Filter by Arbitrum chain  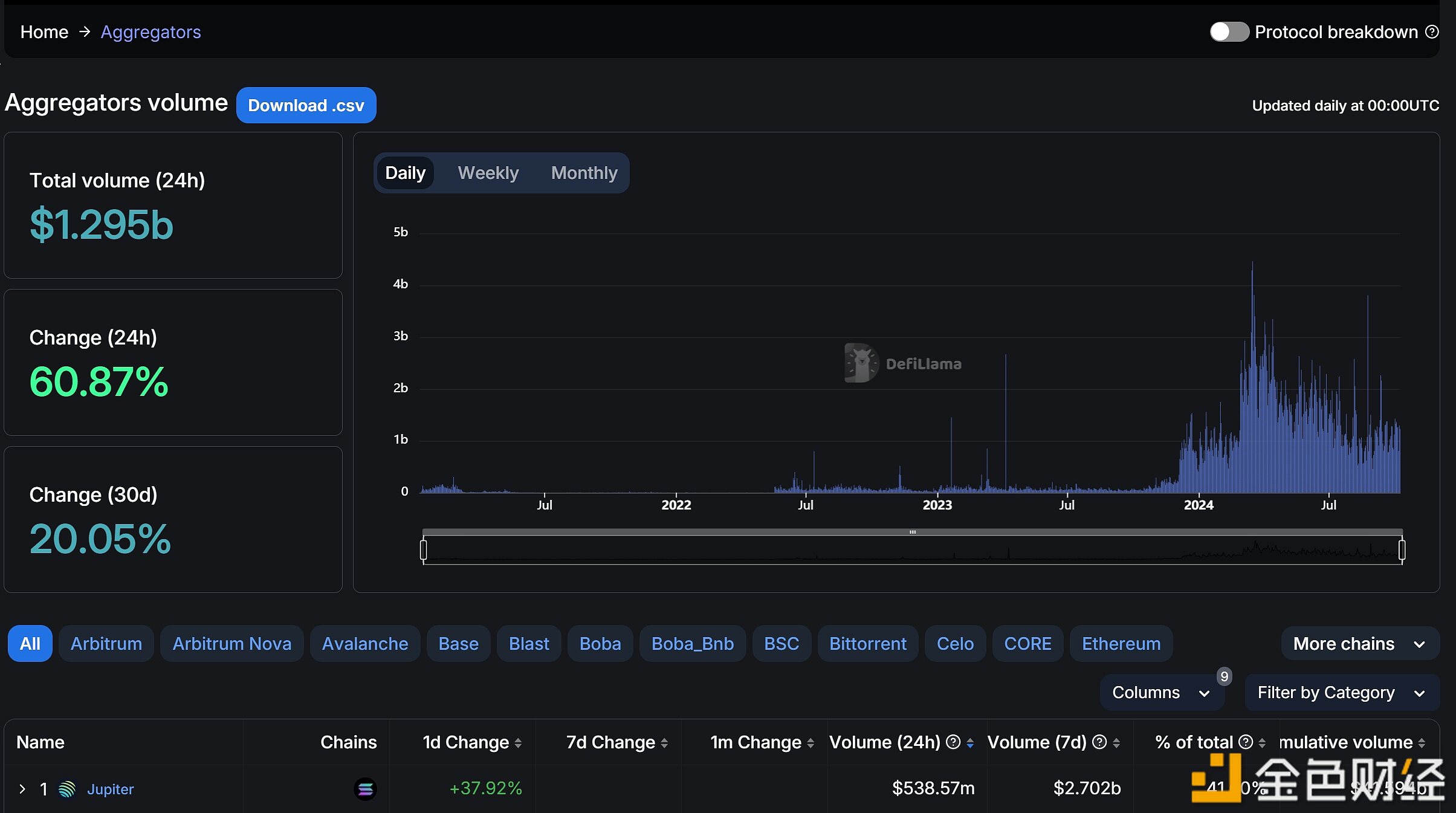pyautogui.click(x=106, y=644)
